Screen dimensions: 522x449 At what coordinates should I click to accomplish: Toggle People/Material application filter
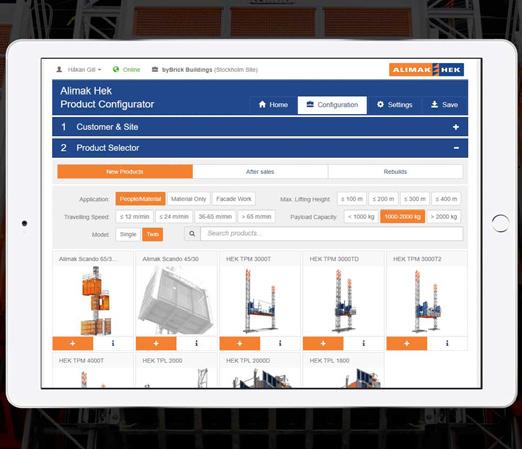point(140,199)
